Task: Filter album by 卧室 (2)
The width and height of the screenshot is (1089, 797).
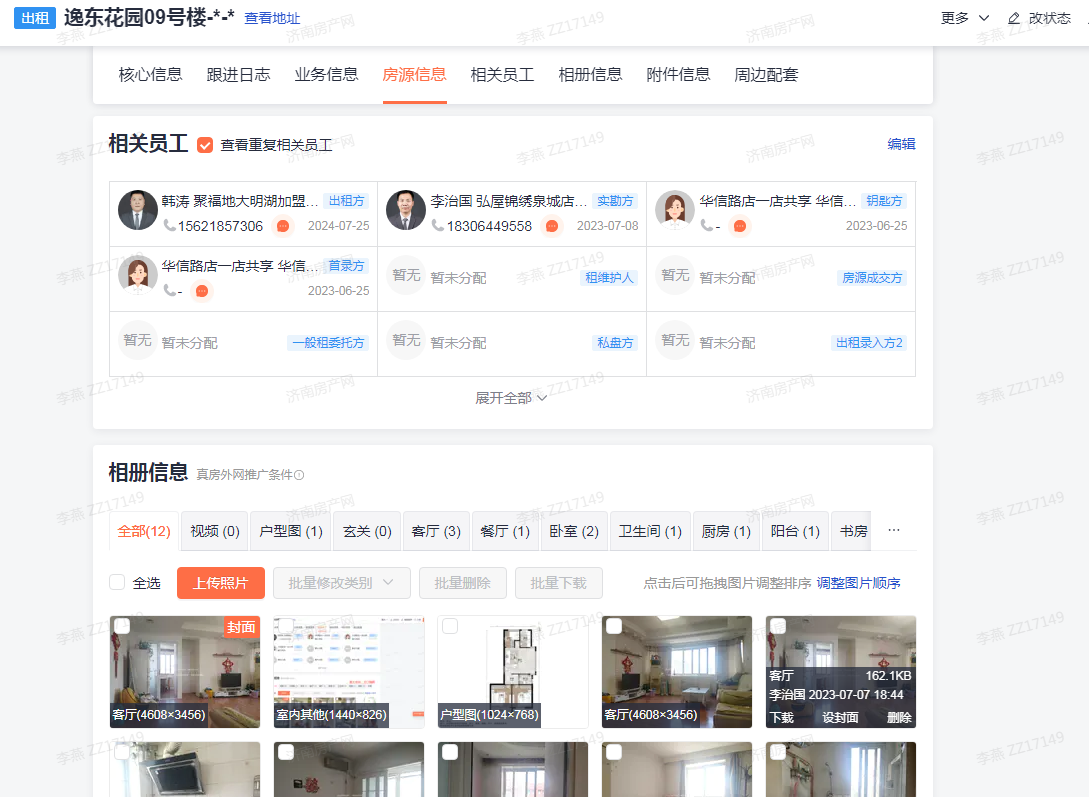Action: pos(574,531)
